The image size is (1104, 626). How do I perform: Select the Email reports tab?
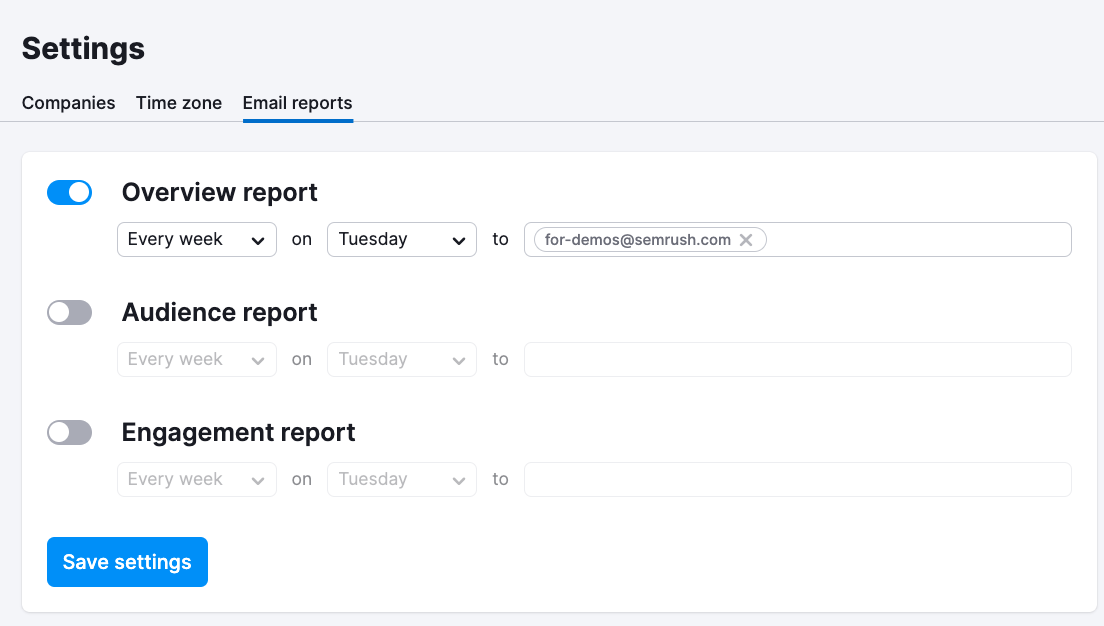pyautogui.click(x=297, y=103)
